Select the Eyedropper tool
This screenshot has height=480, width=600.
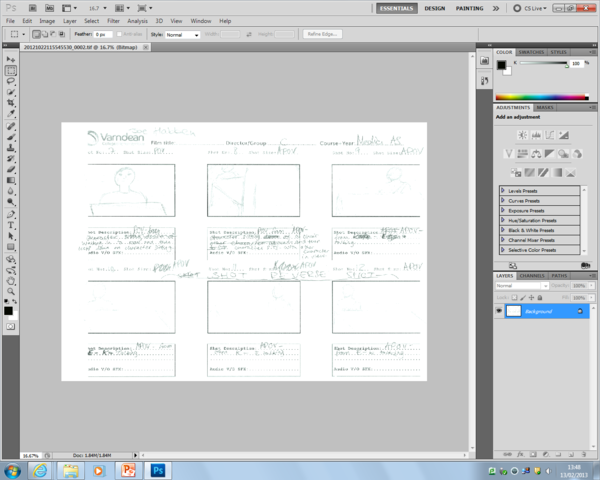[x=11, y=114]
